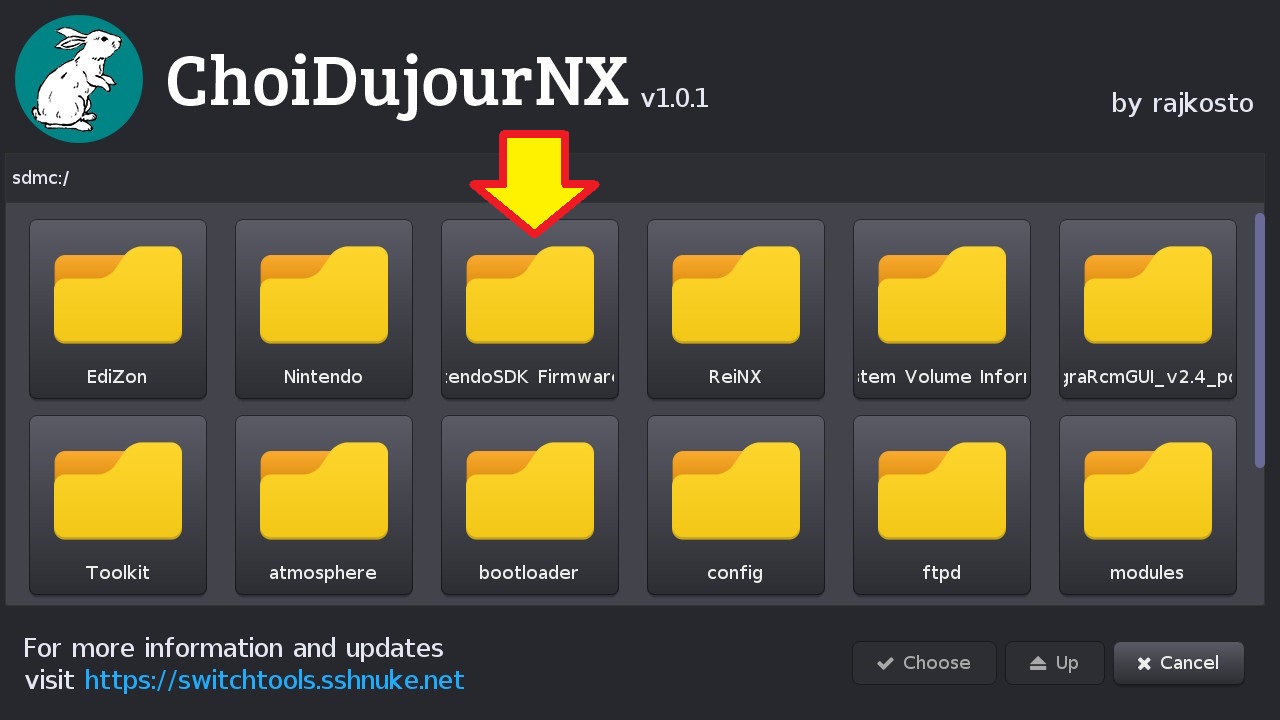
Task: Click the sdmc:/ path bar
Action: point(635,178)
